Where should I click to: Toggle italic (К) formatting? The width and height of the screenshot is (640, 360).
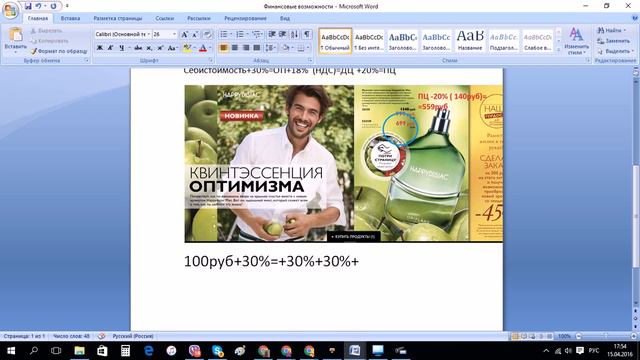pyautogui.click(x=110, y=48)
